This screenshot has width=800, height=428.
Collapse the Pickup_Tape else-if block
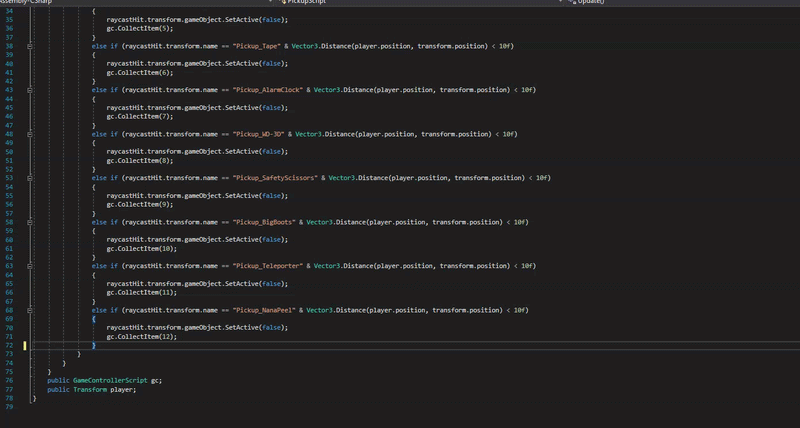30,46
